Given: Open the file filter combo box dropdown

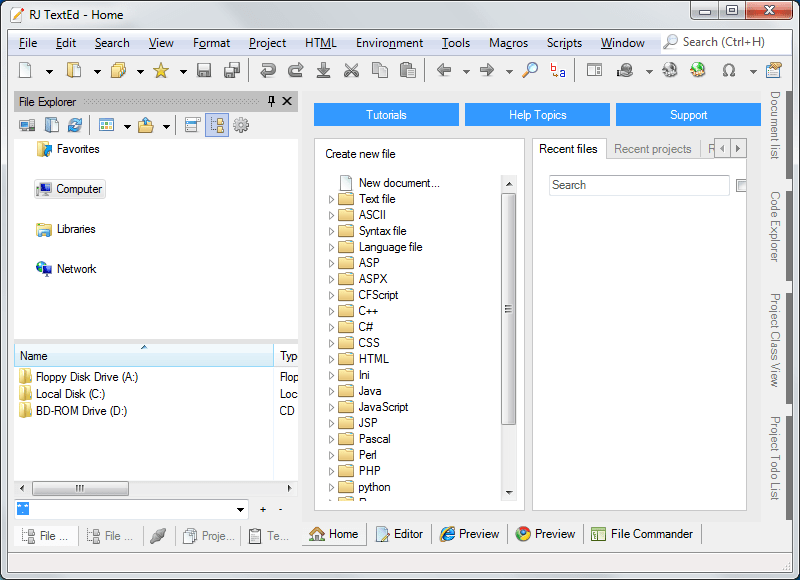Looking at the screenshot, I should click(x=240, y=509).
